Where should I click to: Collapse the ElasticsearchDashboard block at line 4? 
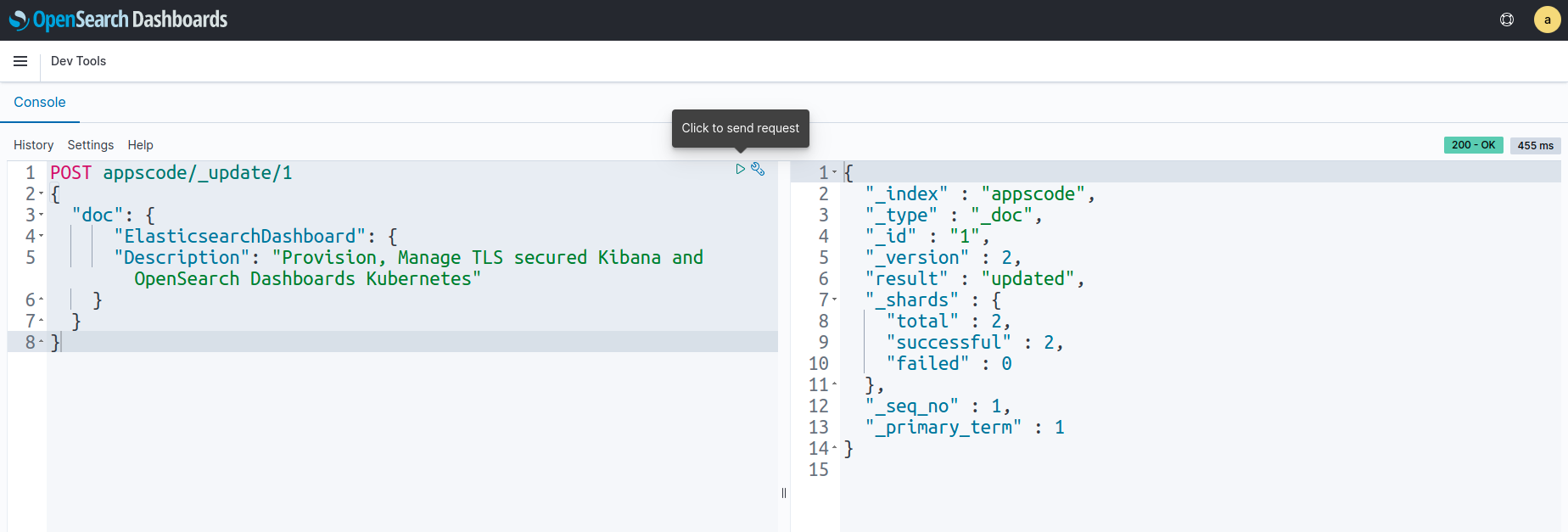click(42, 237)
